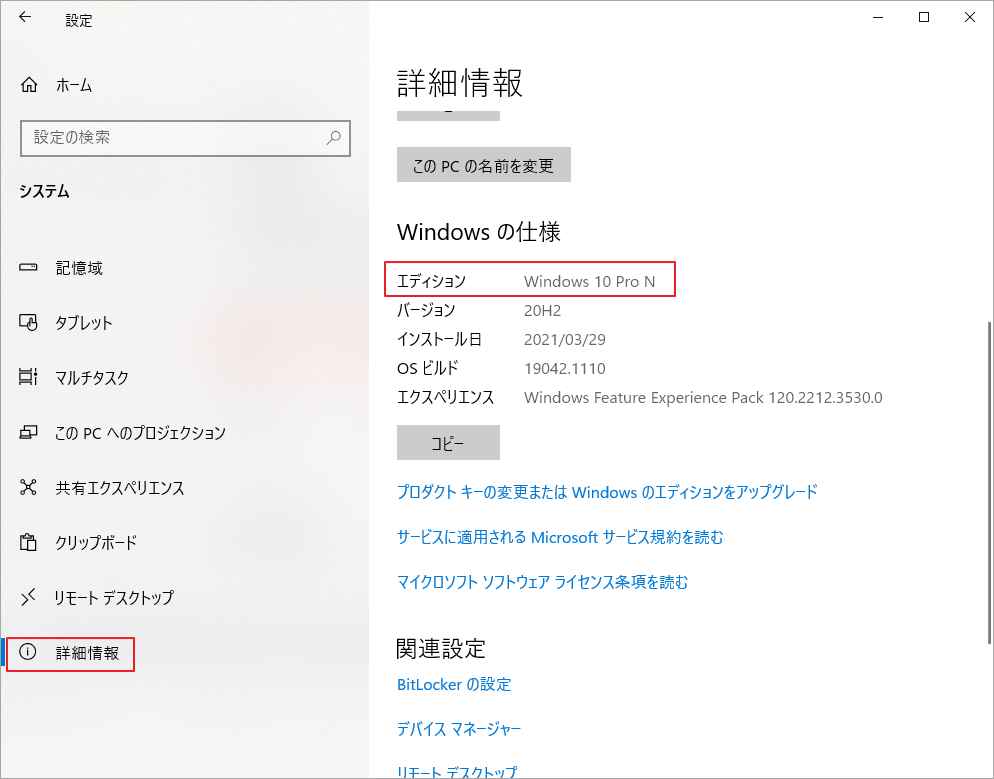Open the Tablet settings icon

31,322
